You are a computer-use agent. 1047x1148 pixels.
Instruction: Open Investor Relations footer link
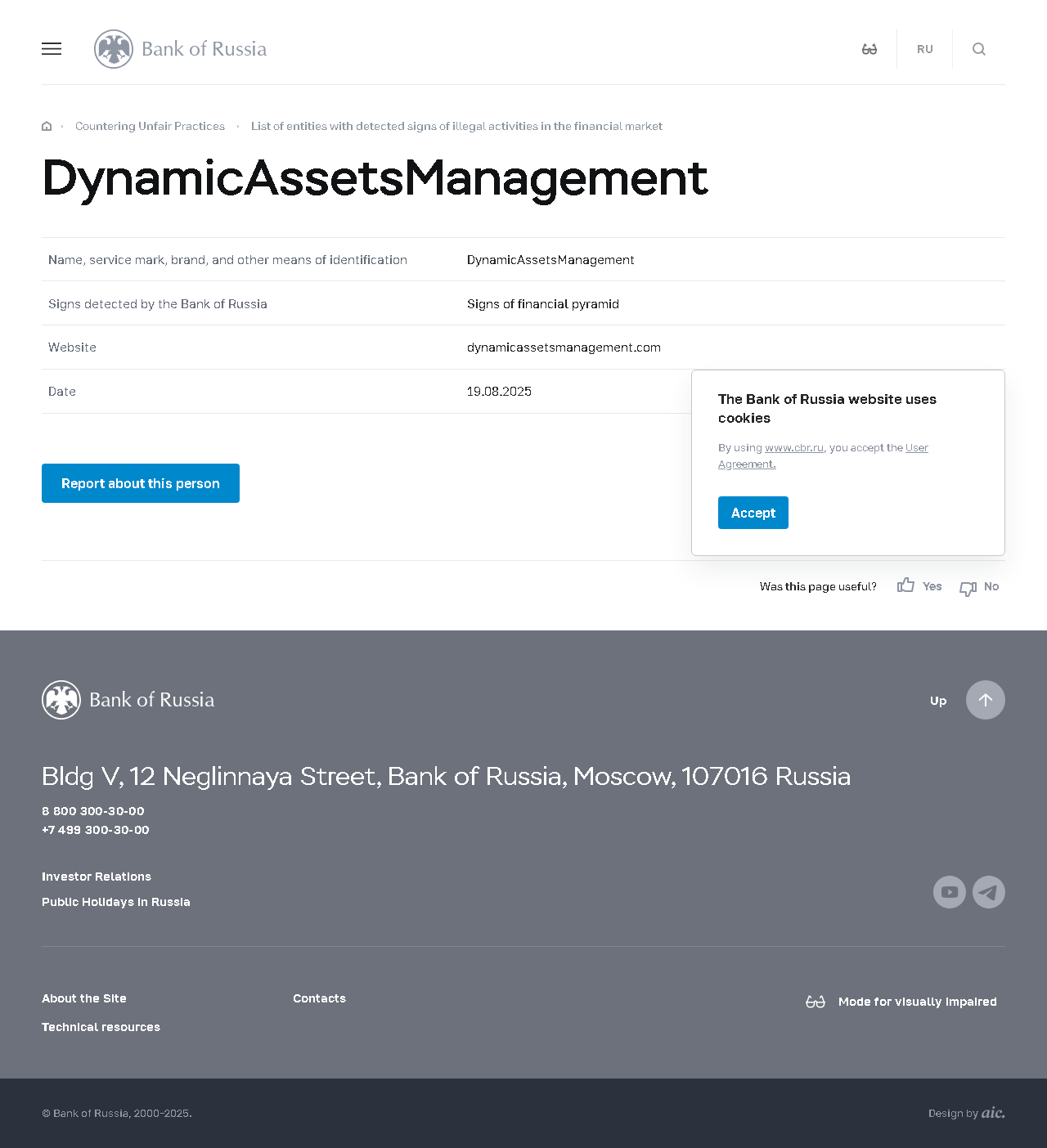(x=97, y=877)
